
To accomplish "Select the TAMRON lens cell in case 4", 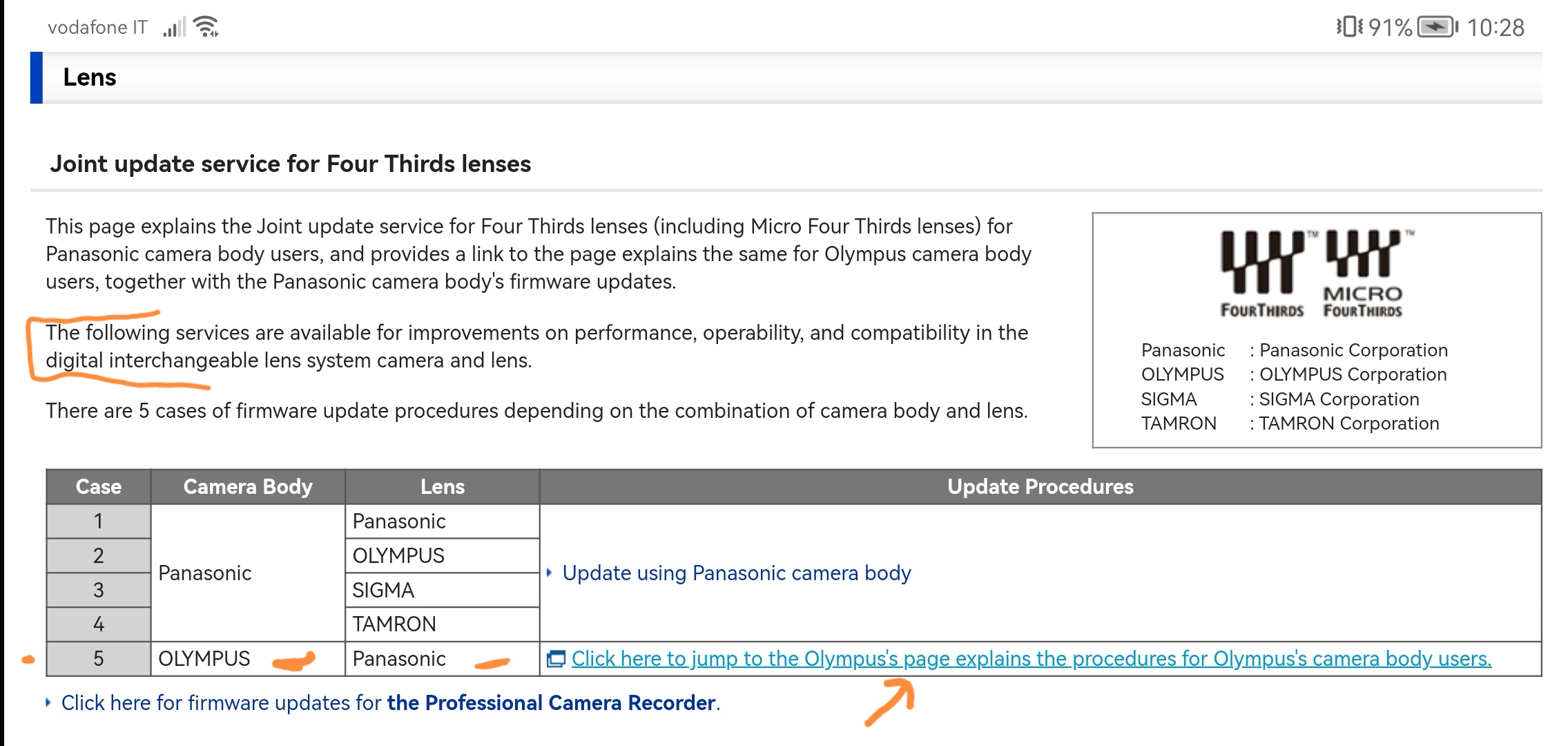I will pos(443,624).
